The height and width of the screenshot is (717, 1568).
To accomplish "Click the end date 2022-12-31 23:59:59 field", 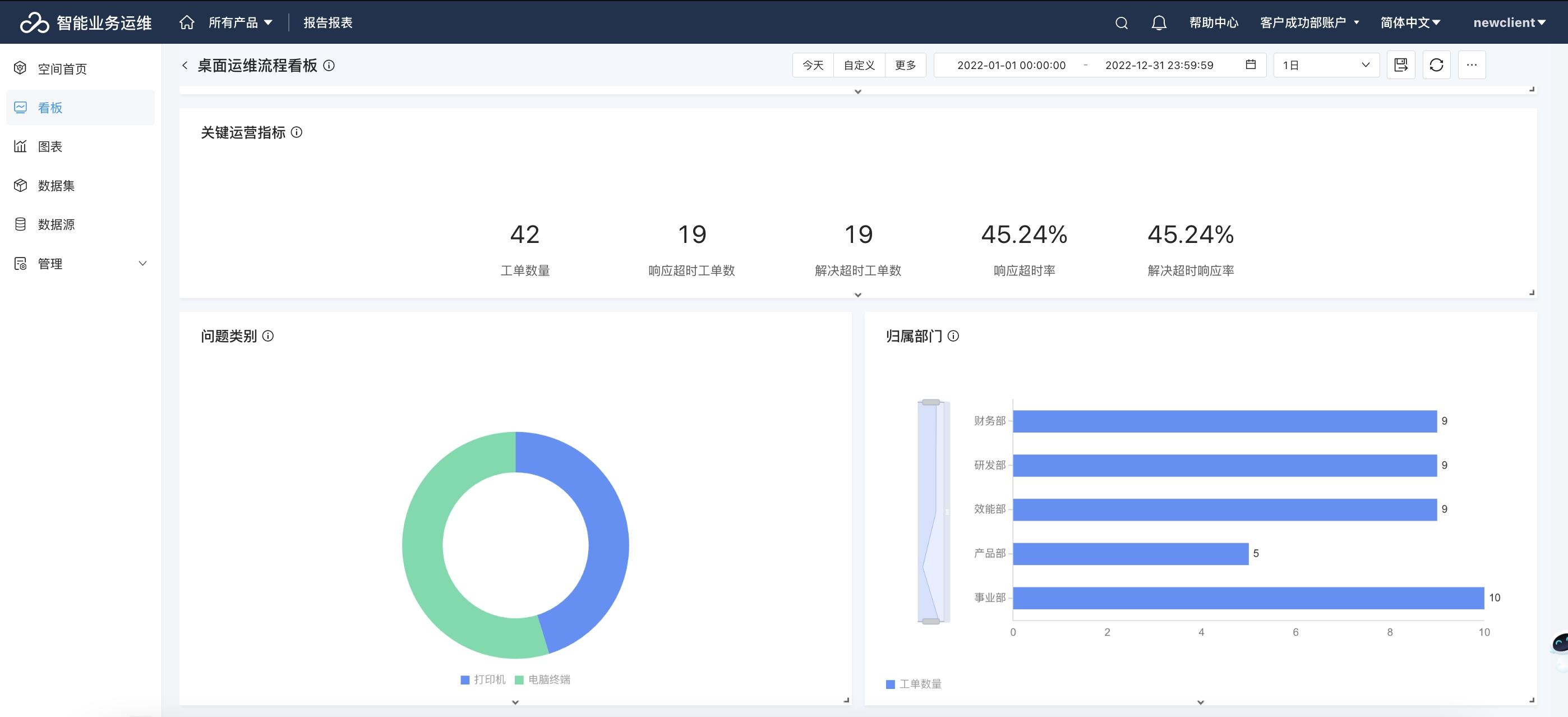I will pos(1159,65).
